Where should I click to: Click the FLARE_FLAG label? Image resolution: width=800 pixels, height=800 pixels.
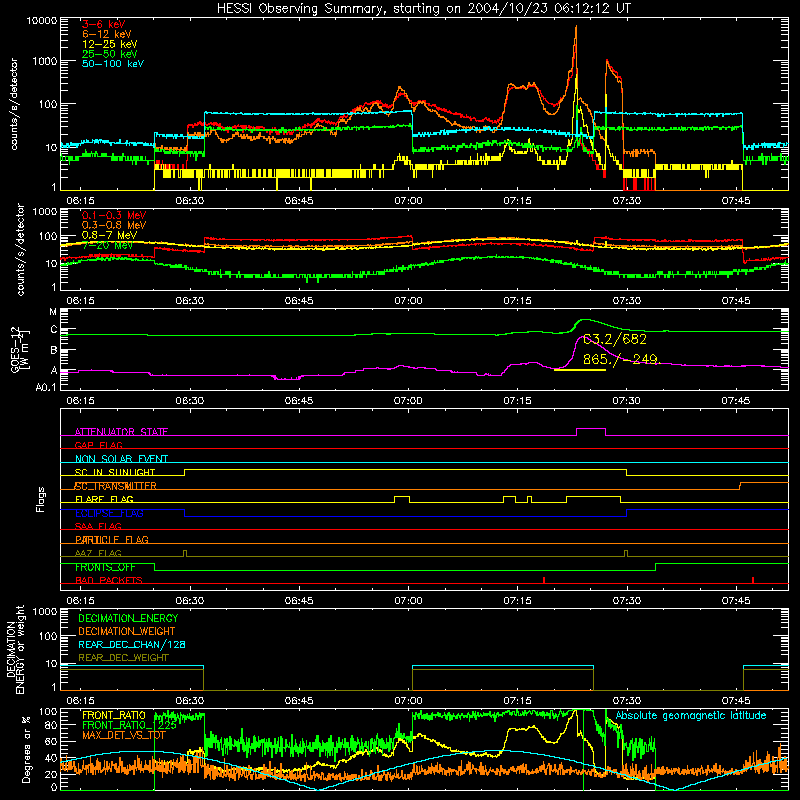tap(104, 499)
